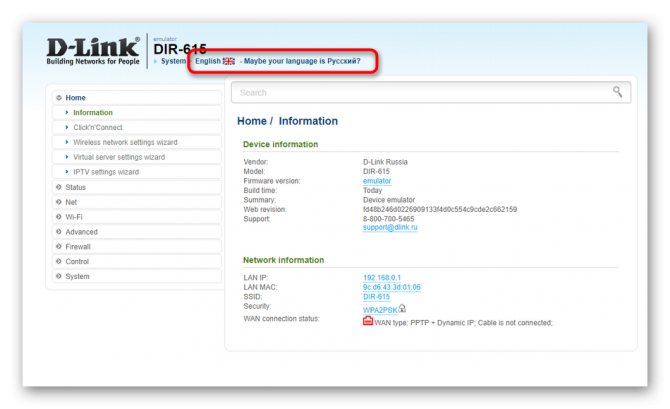The height and width of the screenshot is (409, 670).
Task: Click the Build time Today value
Action: tap(372, 190)
